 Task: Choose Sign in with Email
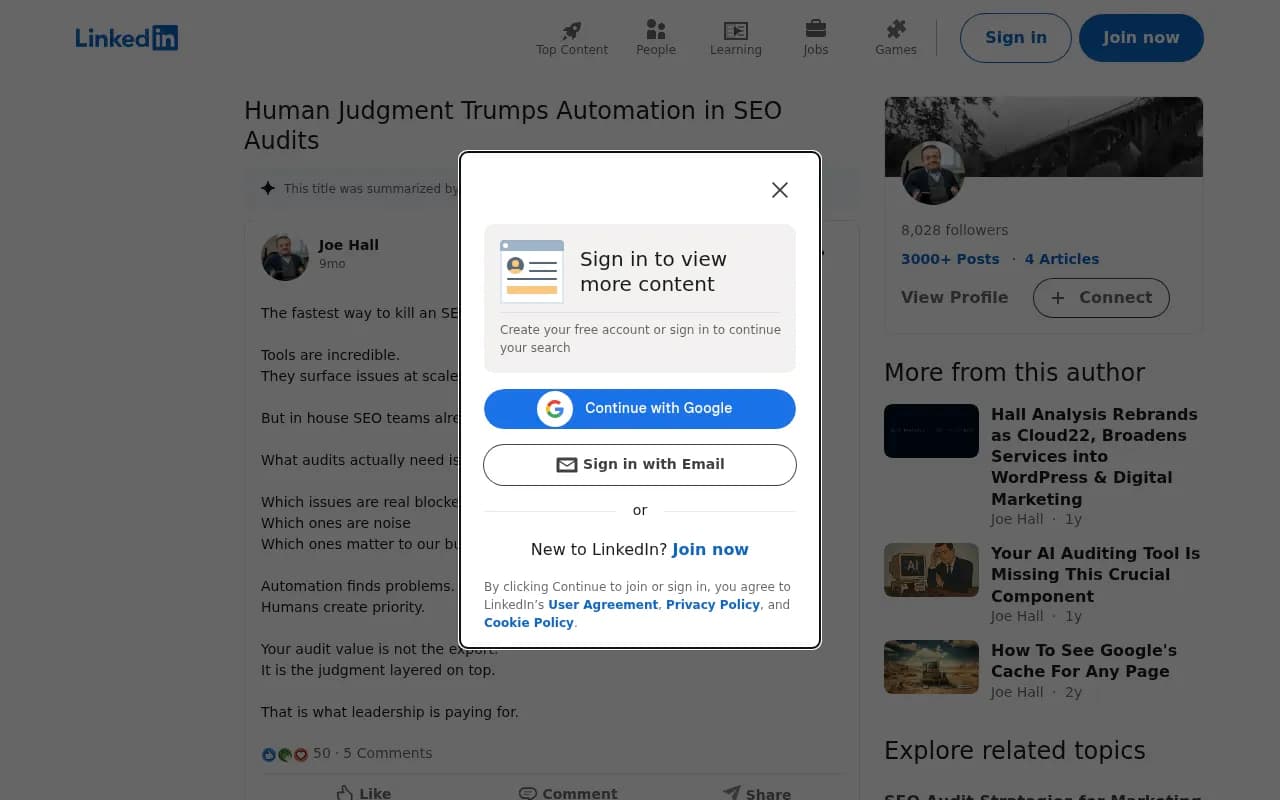(x=640, y=464)
